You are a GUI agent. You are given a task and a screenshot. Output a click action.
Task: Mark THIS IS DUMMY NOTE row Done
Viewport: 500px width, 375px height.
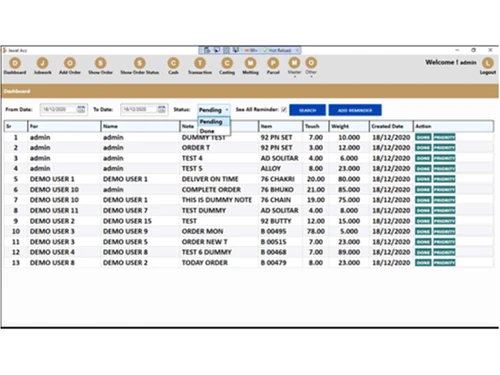423,200
